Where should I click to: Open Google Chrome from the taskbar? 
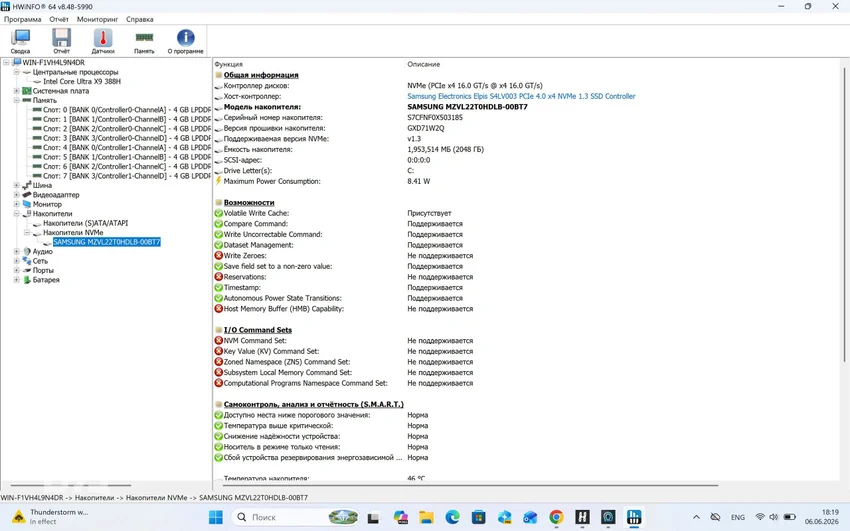click(x=556, y=517)
